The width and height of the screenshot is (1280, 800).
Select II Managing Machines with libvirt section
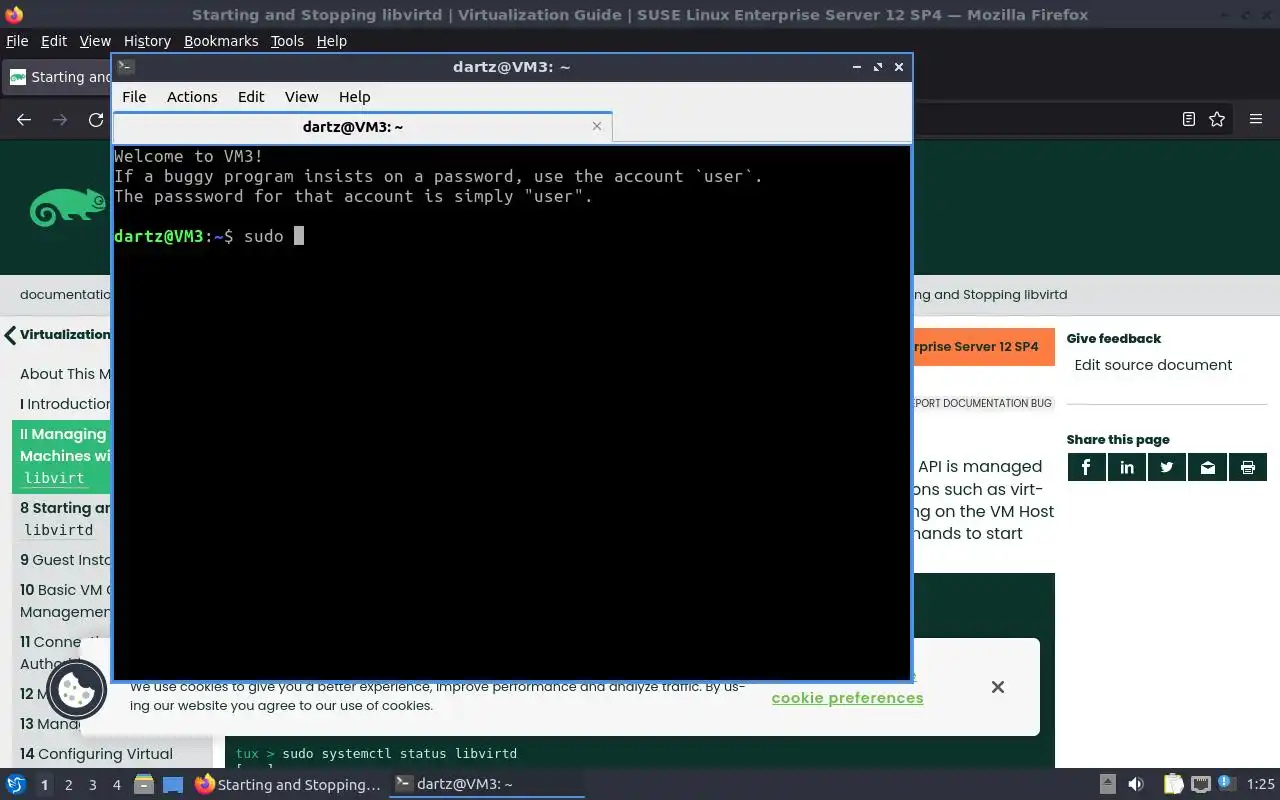pyautogui.click(x=62, y=456)
